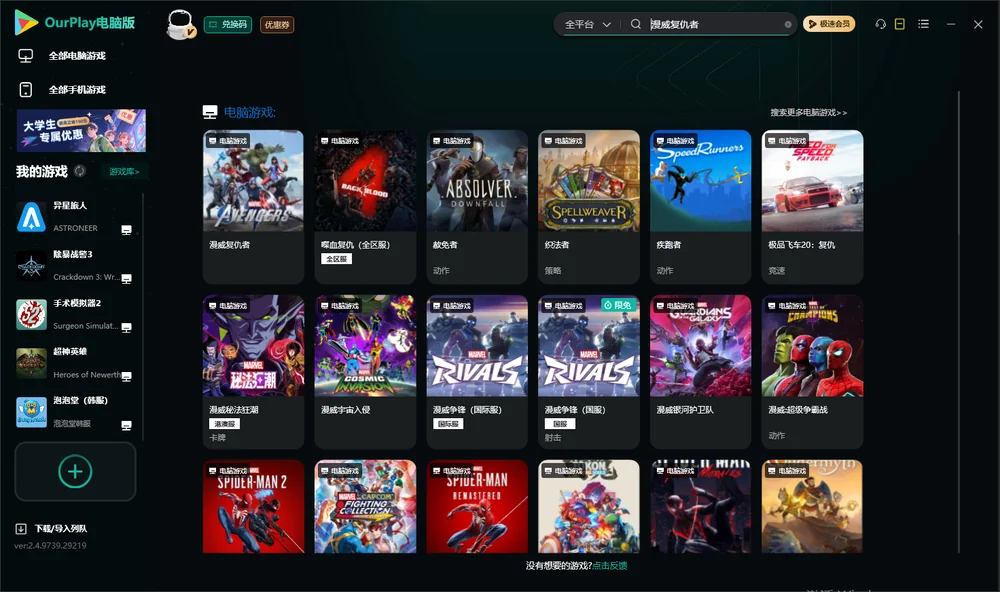Image resolution: width=1000 pixels, height=592 pixels.
Task: Open the 漫威银河护卫队 game card
Action: [x=700, y=372]
